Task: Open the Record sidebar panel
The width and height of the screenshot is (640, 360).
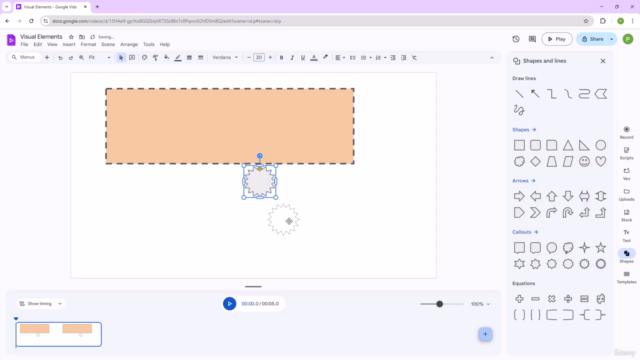Action: coord(626,133)
